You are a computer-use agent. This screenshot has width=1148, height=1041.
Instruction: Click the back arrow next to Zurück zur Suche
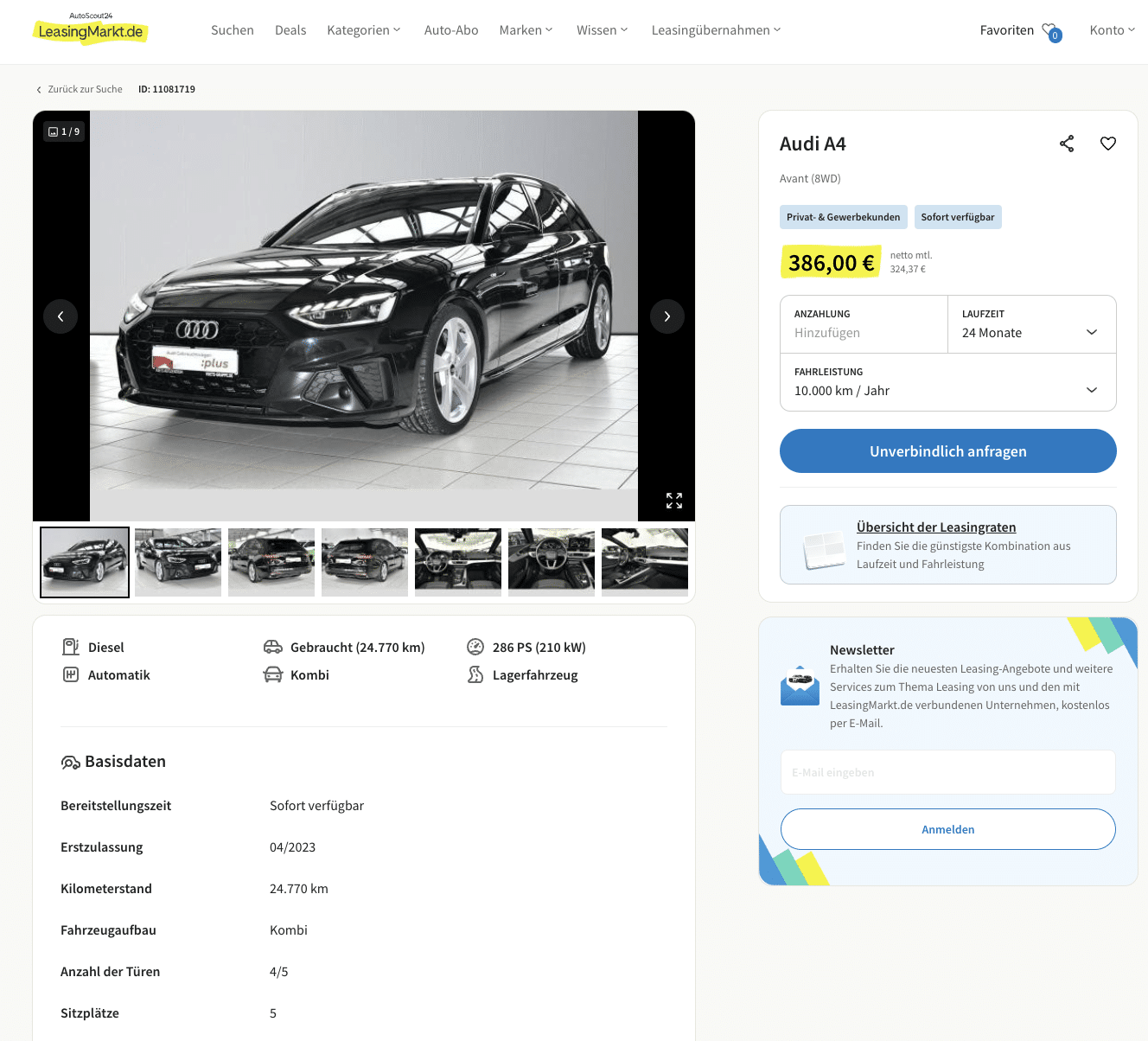pyautogui.click(x=39, y=90)
